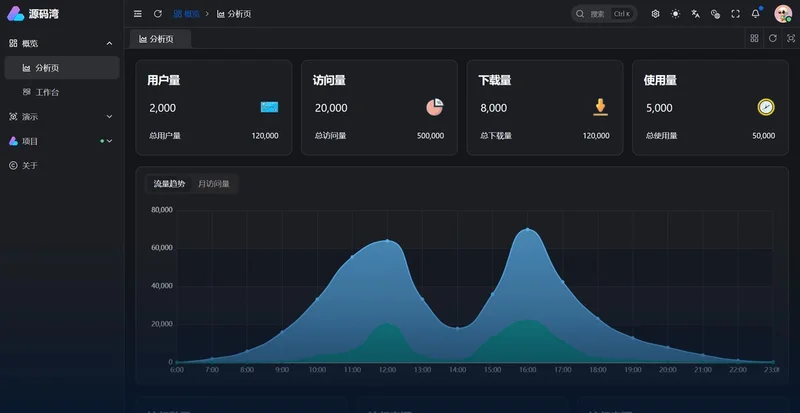This screenshot has width=800, height=413.
Task: Click 总下载量 label
Action: click(x=496, y=136)
